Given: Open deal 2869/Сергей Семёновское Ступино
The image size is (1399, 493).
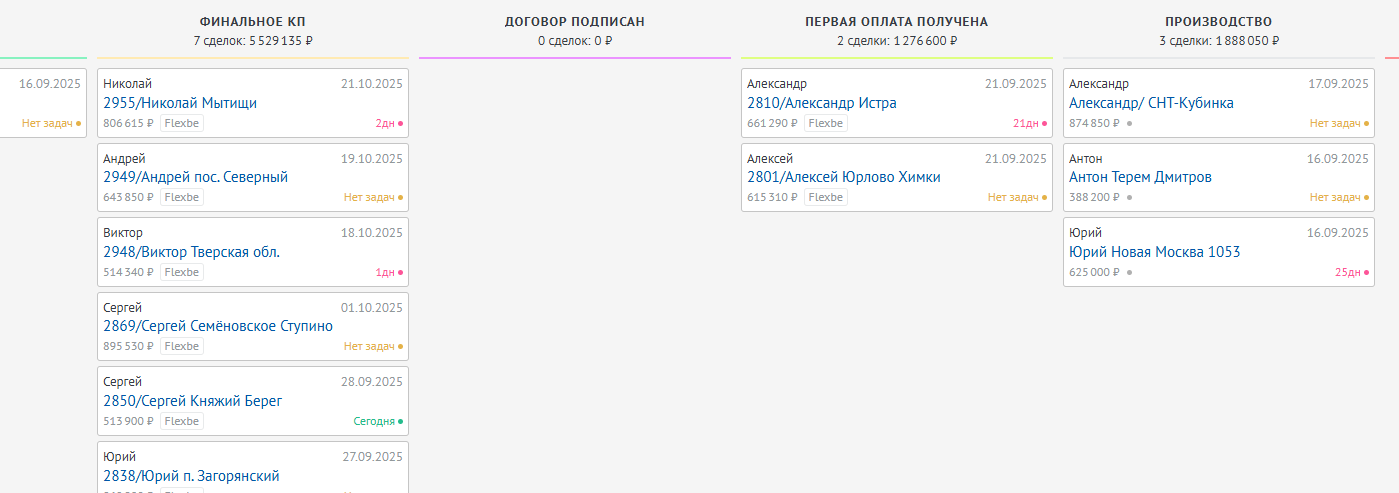Looking at the screenshot, I should coord(218,326).
